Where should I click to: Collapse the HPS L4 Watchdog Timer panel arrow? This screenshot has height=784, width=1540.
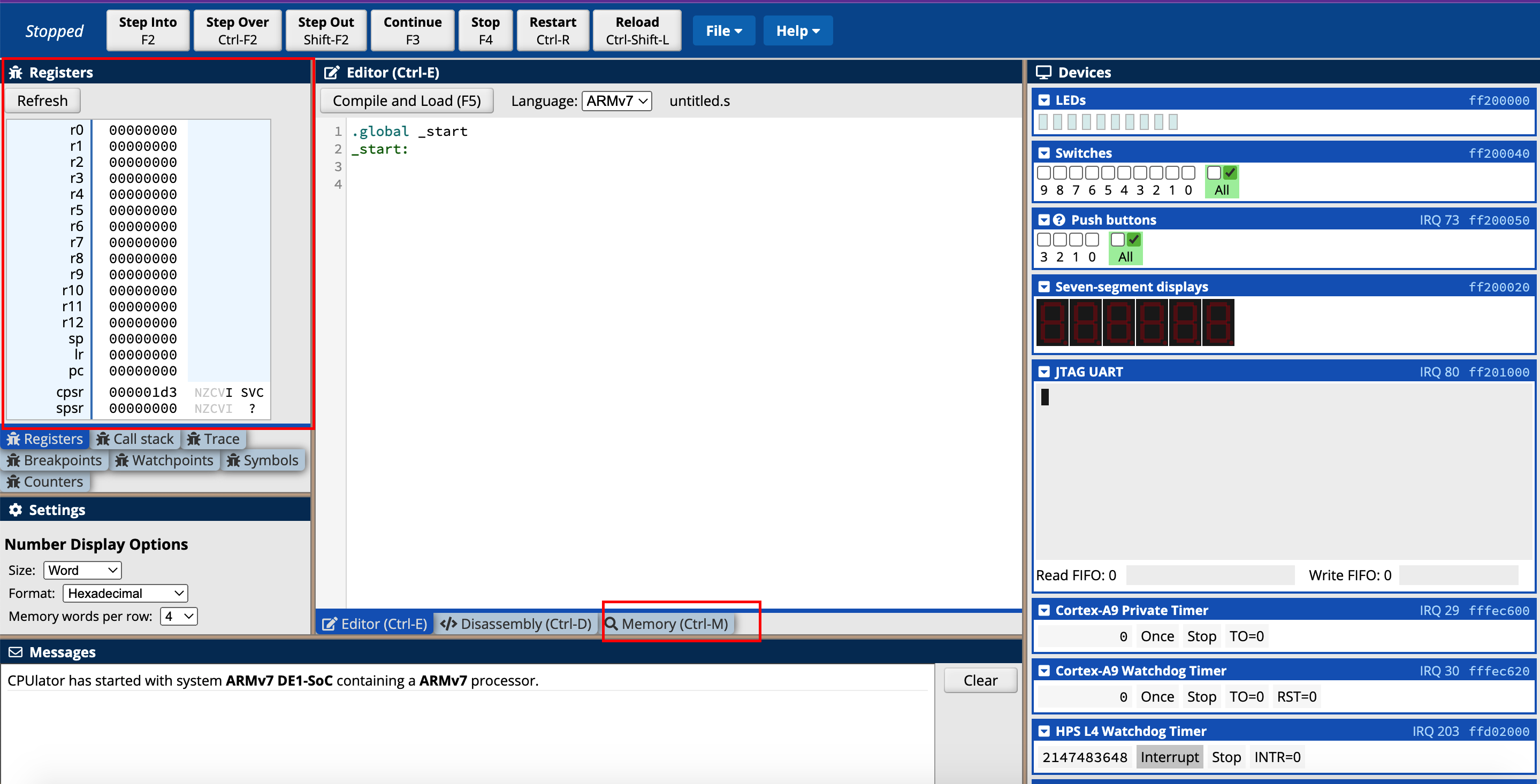tap(1044, 731)
